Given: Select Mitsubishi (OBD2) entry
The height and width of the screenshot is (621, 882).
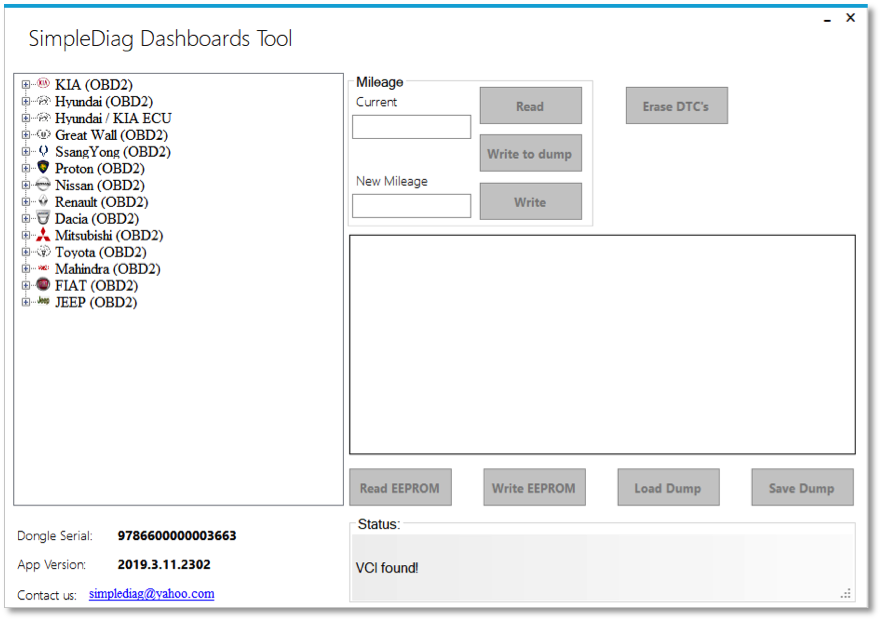Looking at the screenshot, I should pyautogui.click(x=109, y=235).
